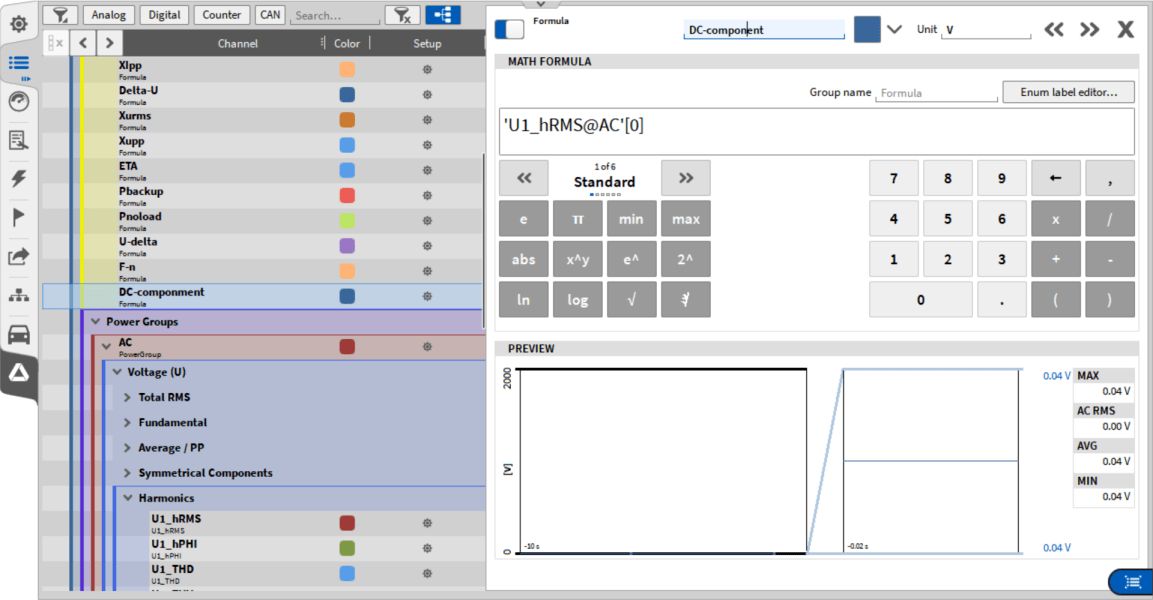Click the Group name input field

point(937,93)
